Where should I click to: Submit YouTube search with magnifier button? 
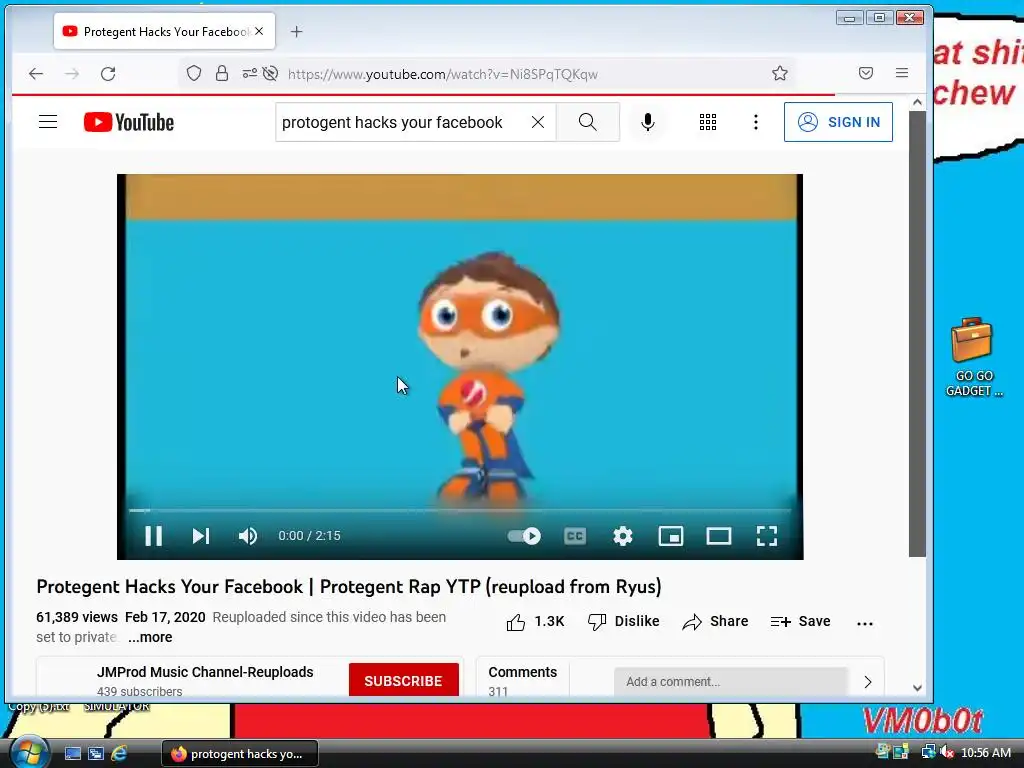(588, 122)
